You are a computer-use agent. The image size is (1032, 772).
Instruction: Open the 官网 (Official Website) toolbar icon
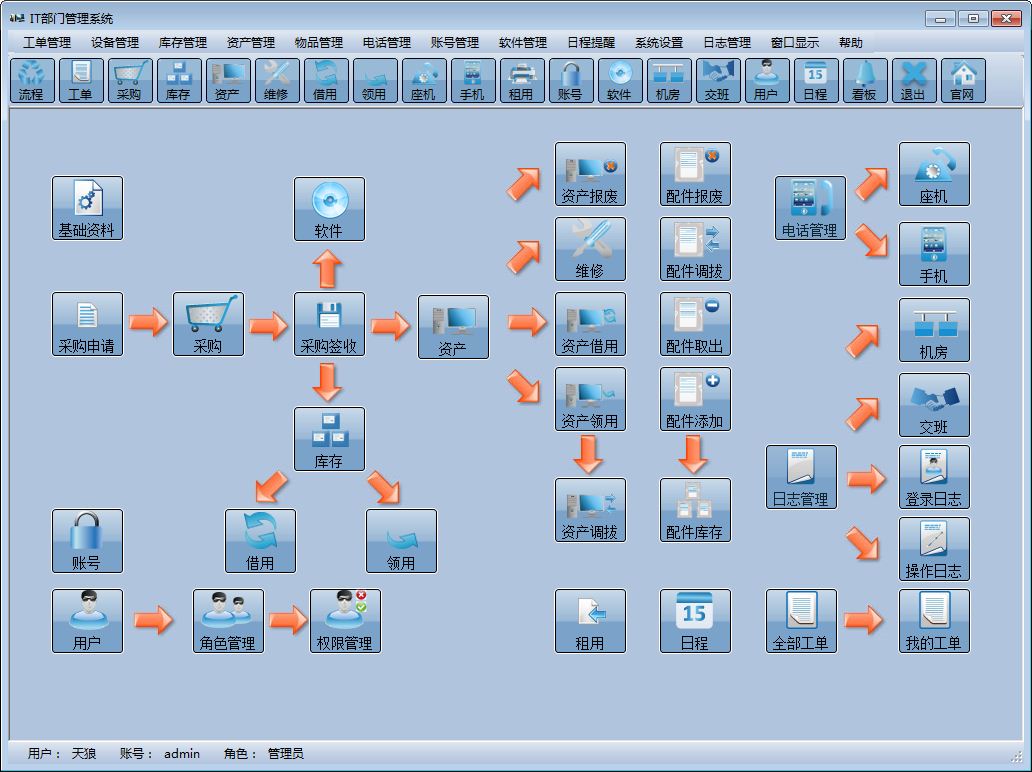tap(963, 80)
